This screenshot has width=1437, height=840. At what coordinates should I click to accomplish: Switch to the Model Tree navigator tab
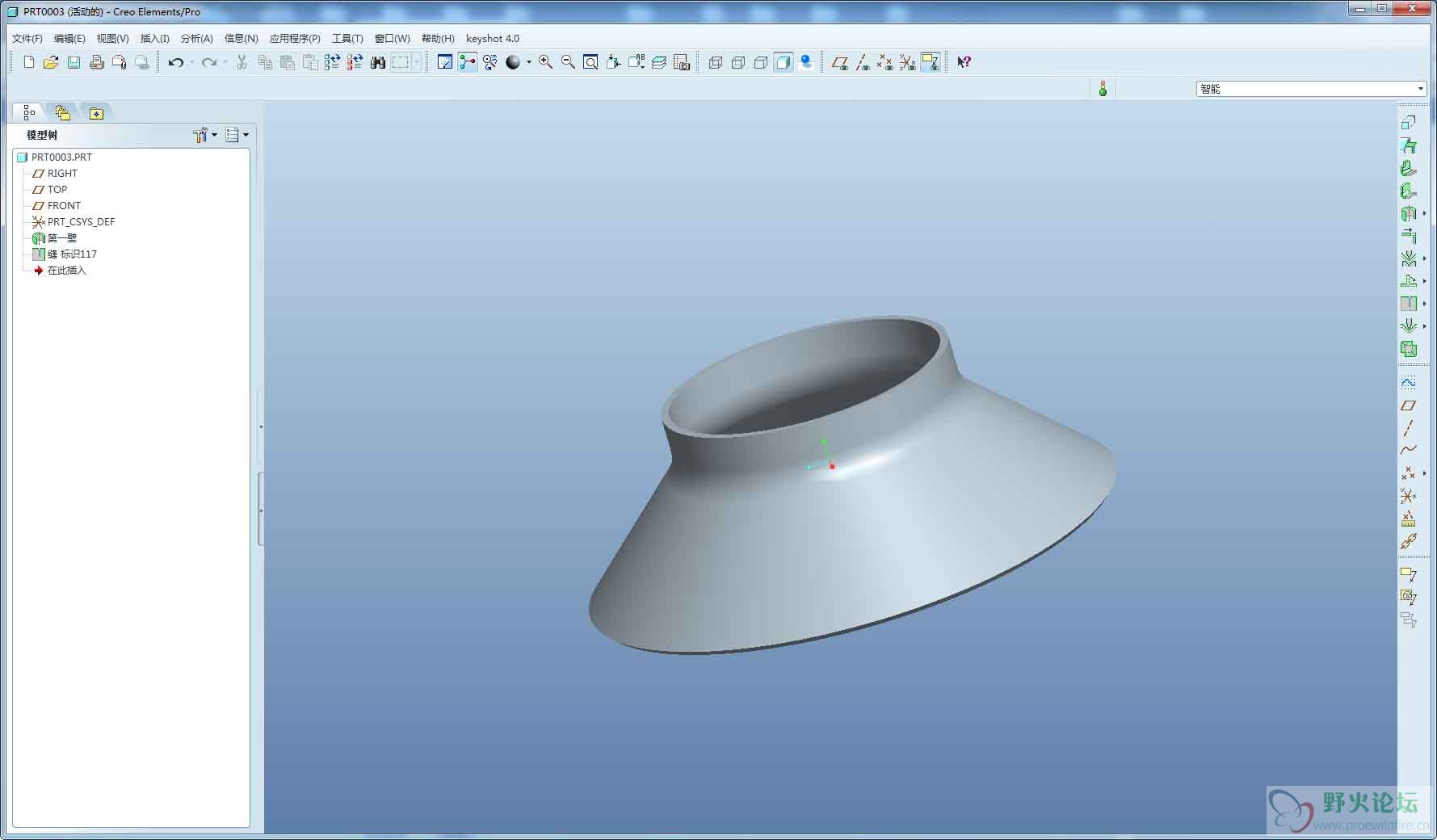pyautogui.click(x=29, y=112)
